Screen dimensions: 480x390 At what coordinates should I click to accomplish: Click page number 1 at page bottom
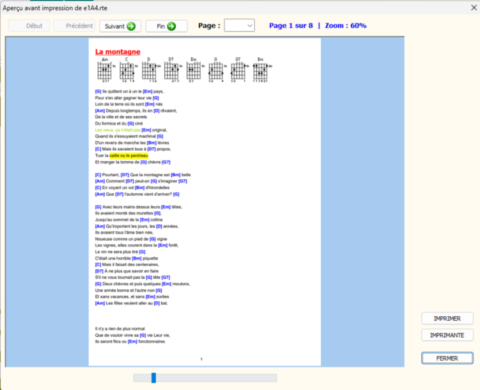click(201, 359)
